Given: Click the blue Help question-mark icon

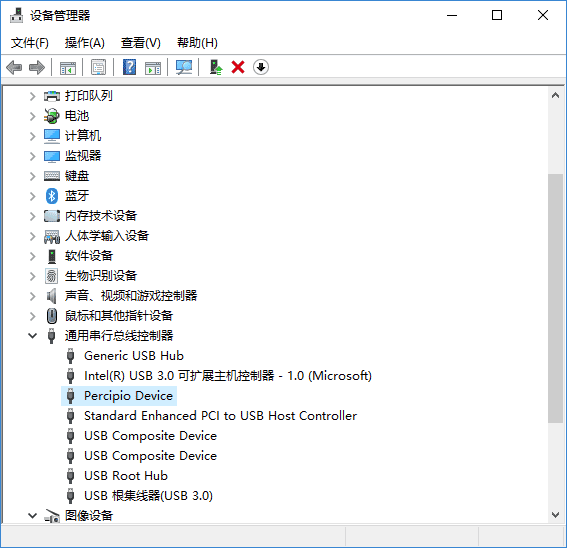Looking at the screenshot, I should (129, 67).
